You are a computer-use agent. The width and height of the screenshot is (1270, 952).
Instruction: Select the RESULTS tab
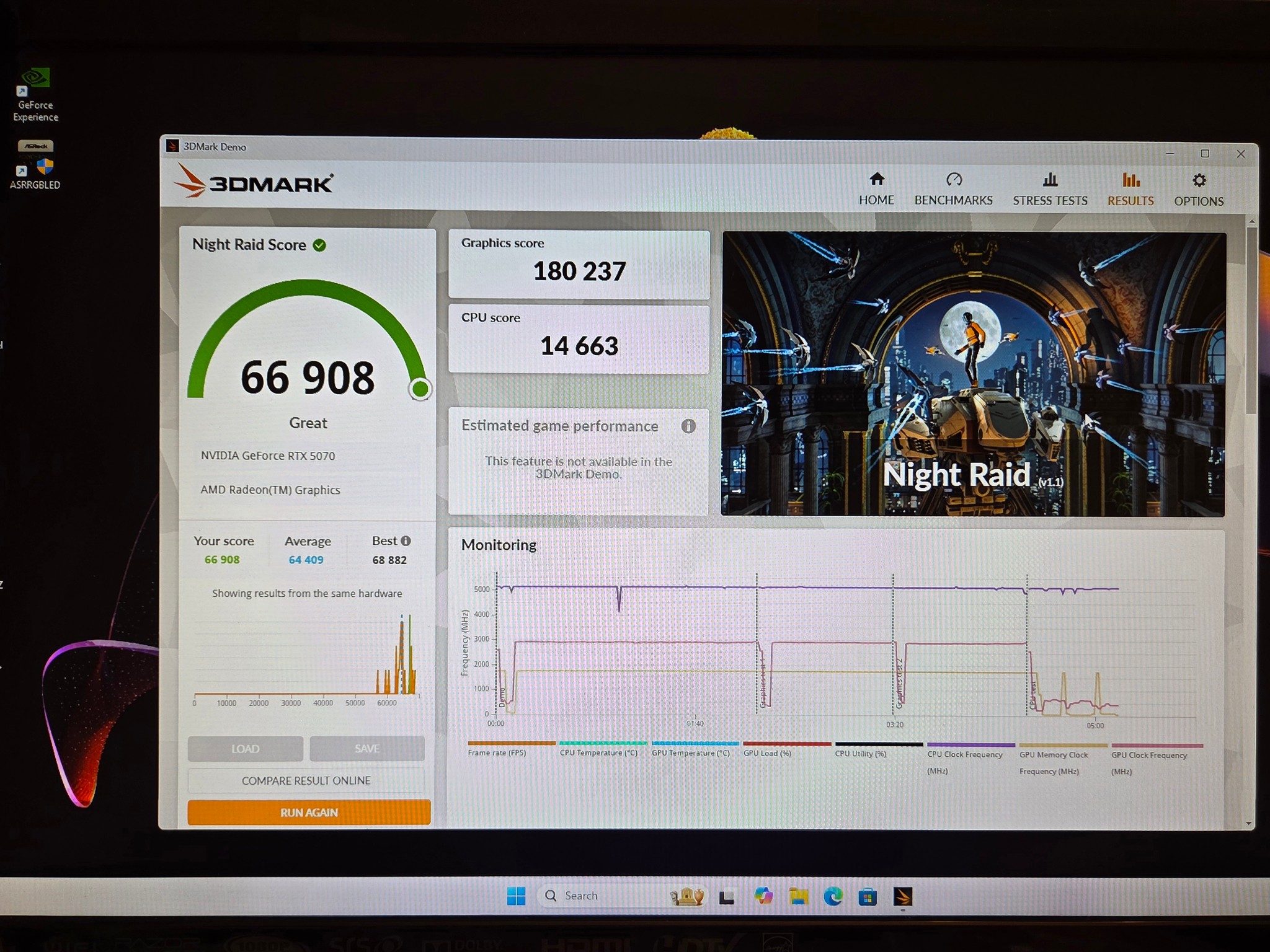coord(1130,190)
